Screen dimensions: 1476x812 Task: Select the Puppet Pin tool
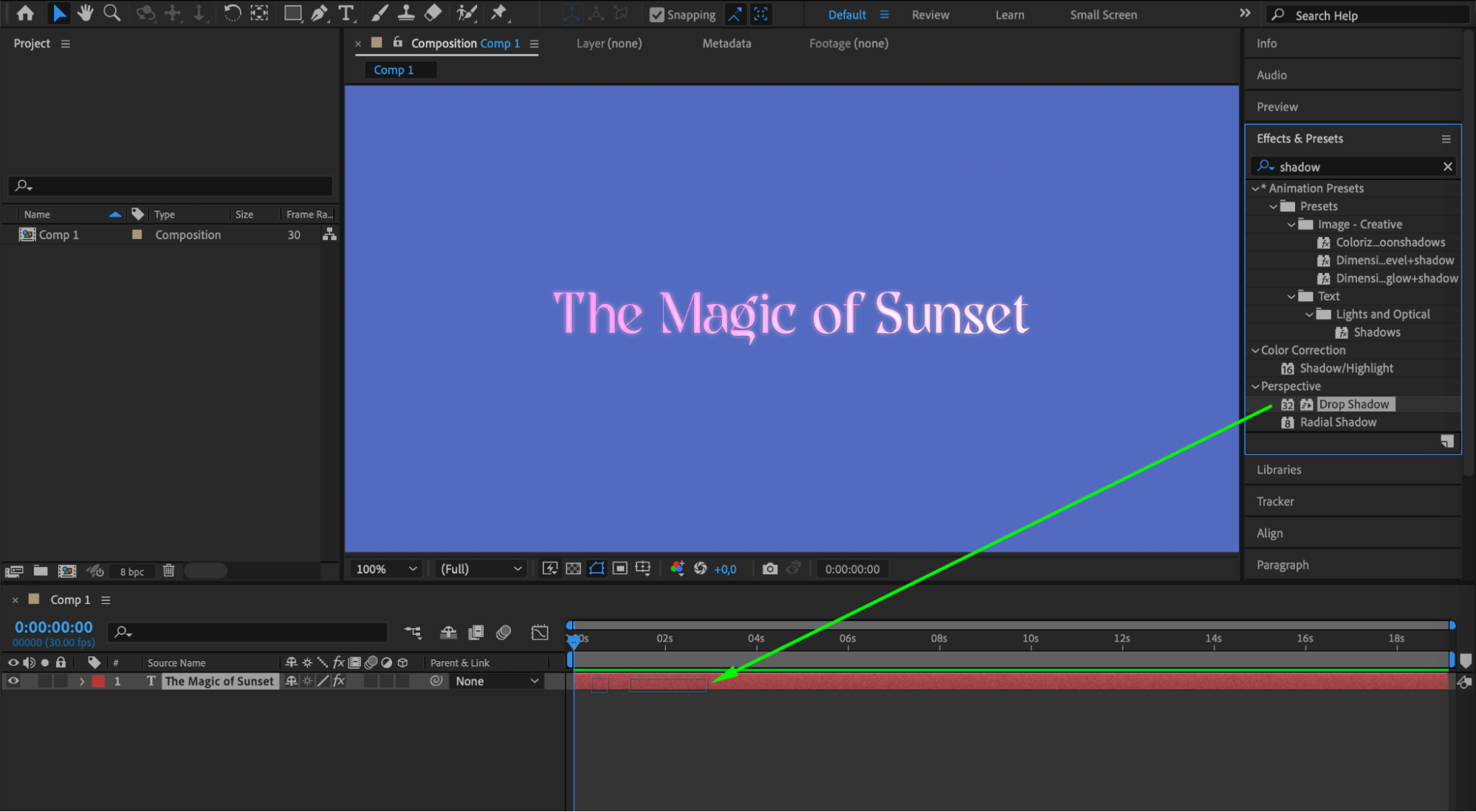click(499, 13)
